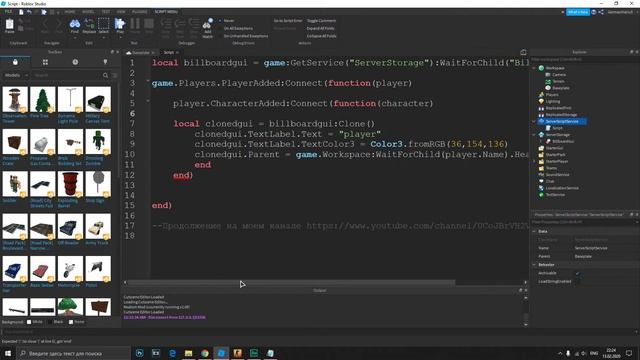Click the Play test button
This screenshot has height=360, width=640.
120,26
